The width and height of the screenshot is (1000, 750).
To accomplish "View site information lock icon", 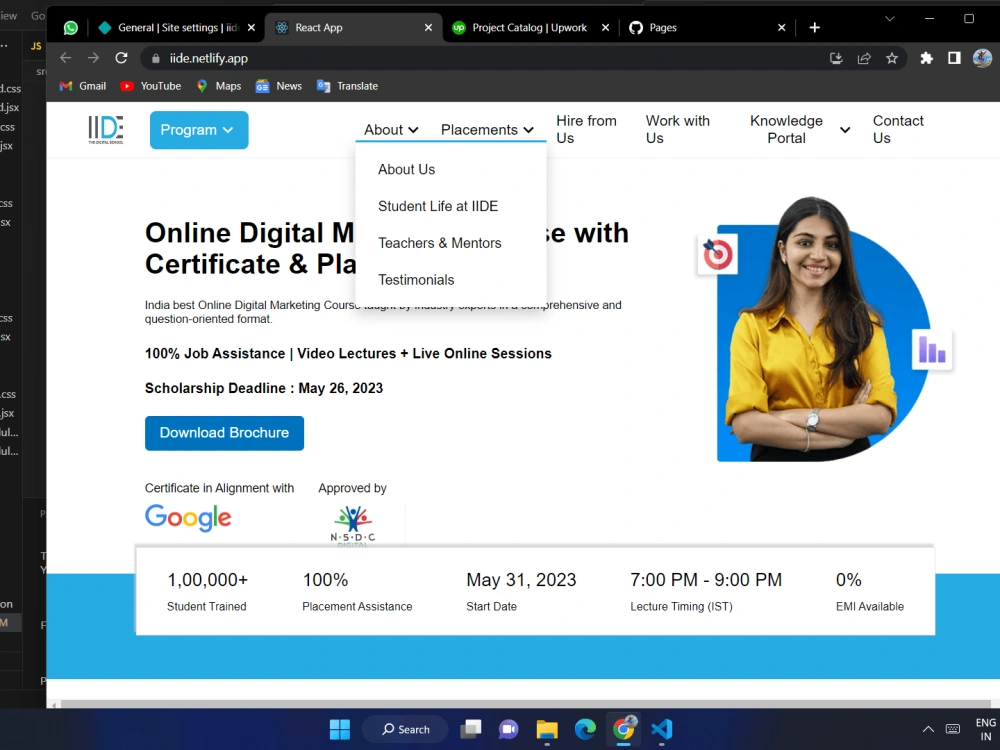I will click(155, 58).
